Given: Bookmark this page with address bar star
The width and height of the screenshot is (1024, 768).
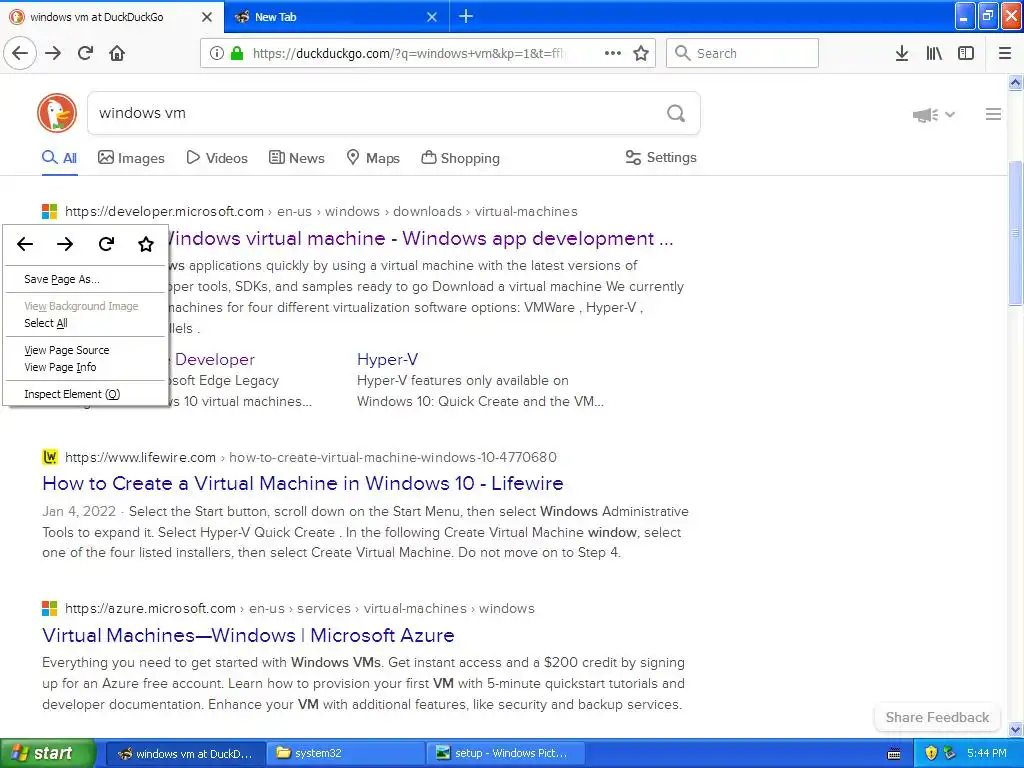Looking at the screenshot, I should tap(641, 53).
